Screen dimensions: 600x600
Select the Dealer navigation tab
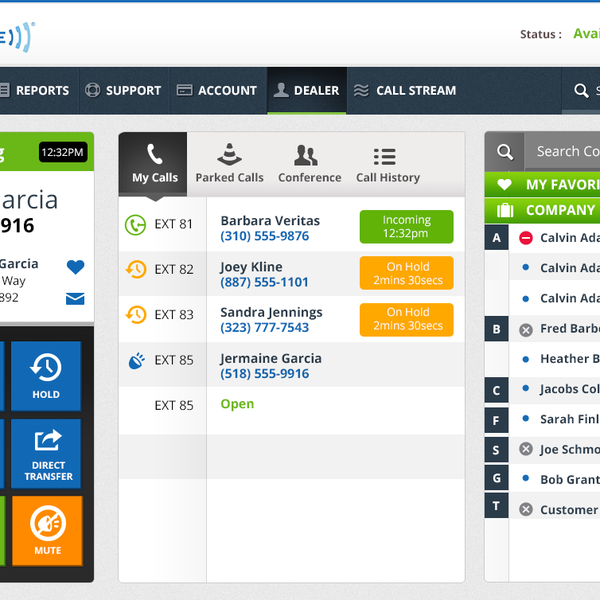point(307,90)
